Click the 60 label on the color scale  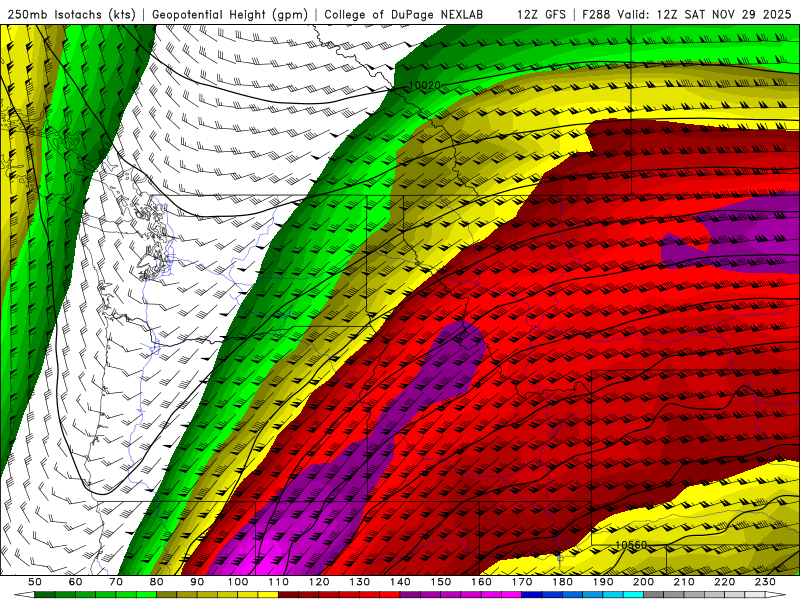pyautogui.click(x=75, y=582)
